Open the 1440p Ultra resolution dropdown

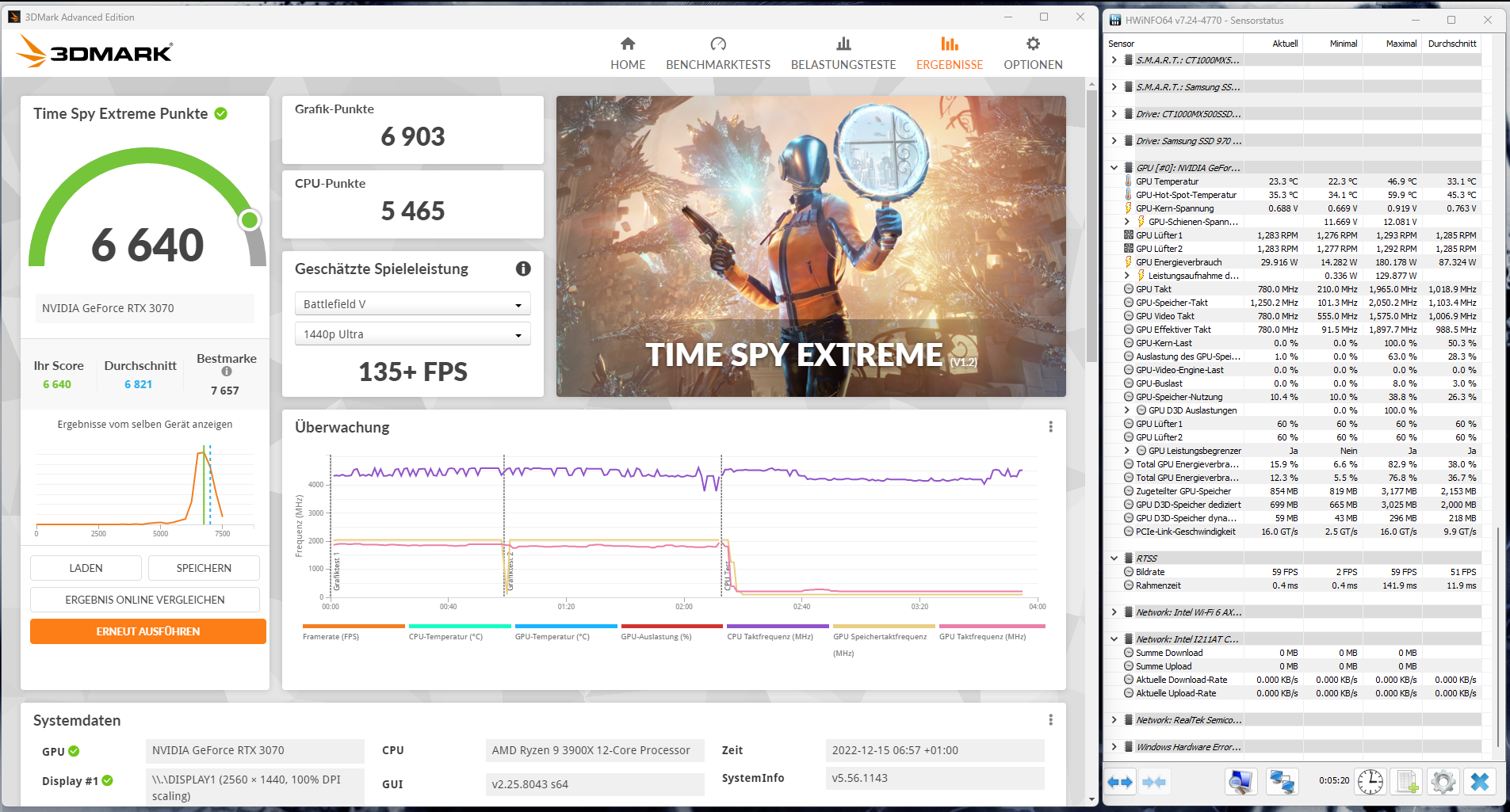coord(413,334)
